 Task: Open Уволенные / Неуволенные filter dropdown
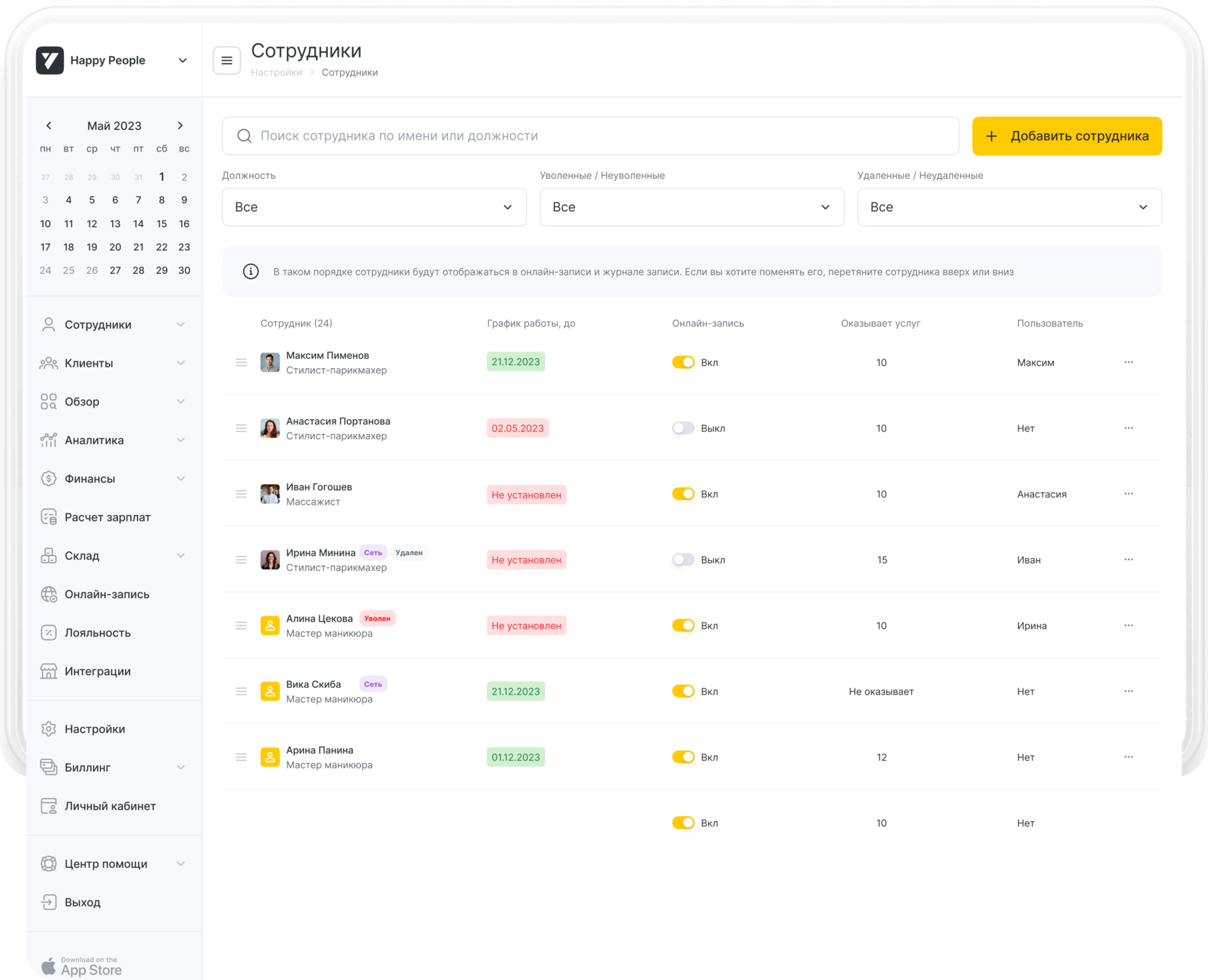(692, 207)
